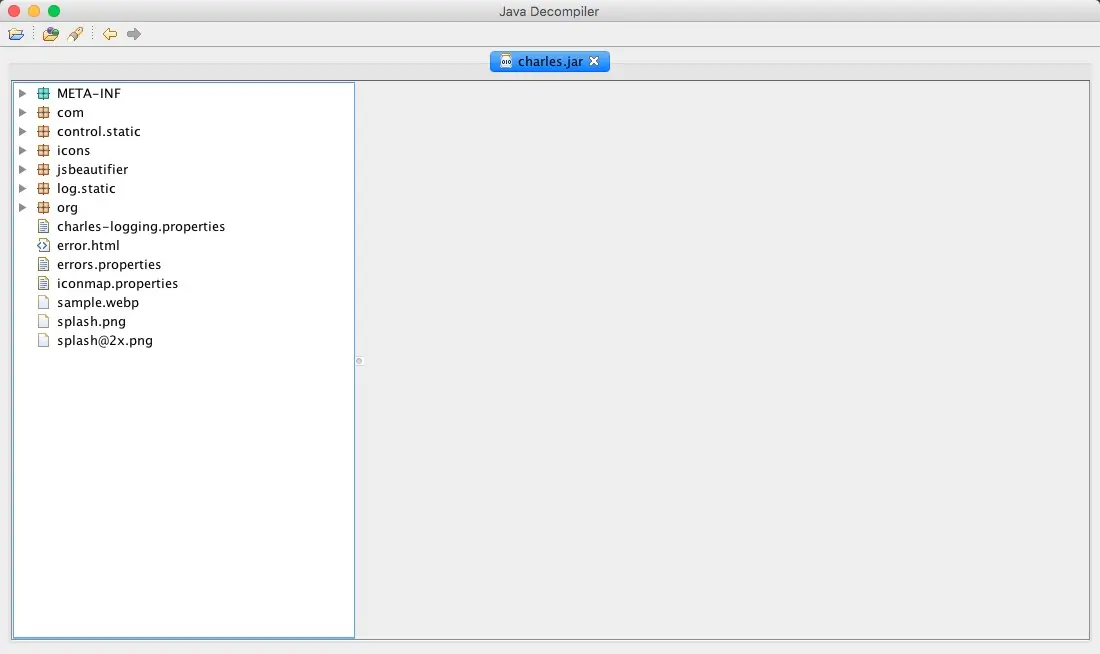Viewport: 1100px width, 654px height.
Task: Select the com tree label
Action: pyautogui.click(x=70, y=112)
